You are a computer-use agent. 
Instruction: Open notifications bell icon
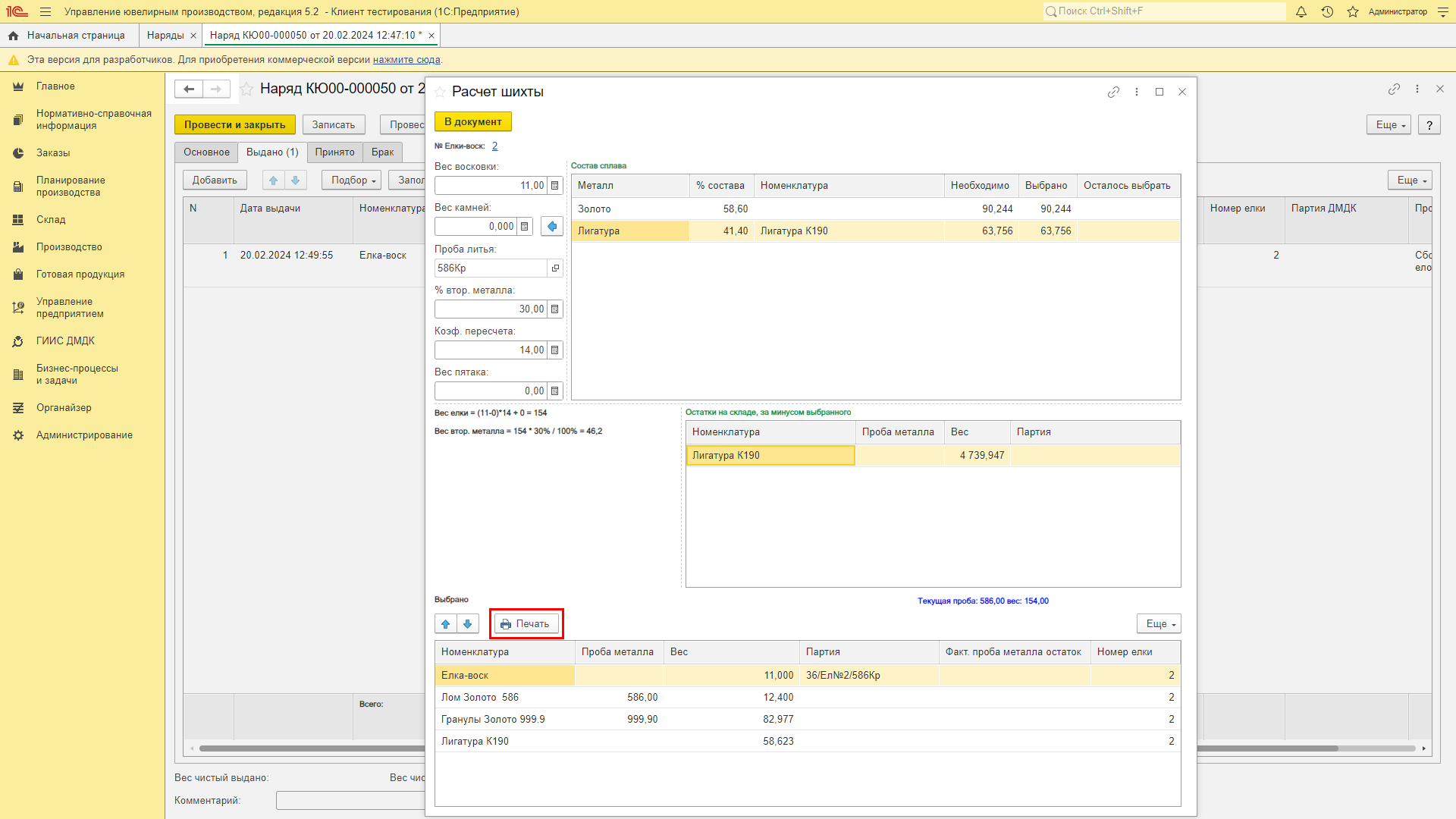click(1301, 11)
